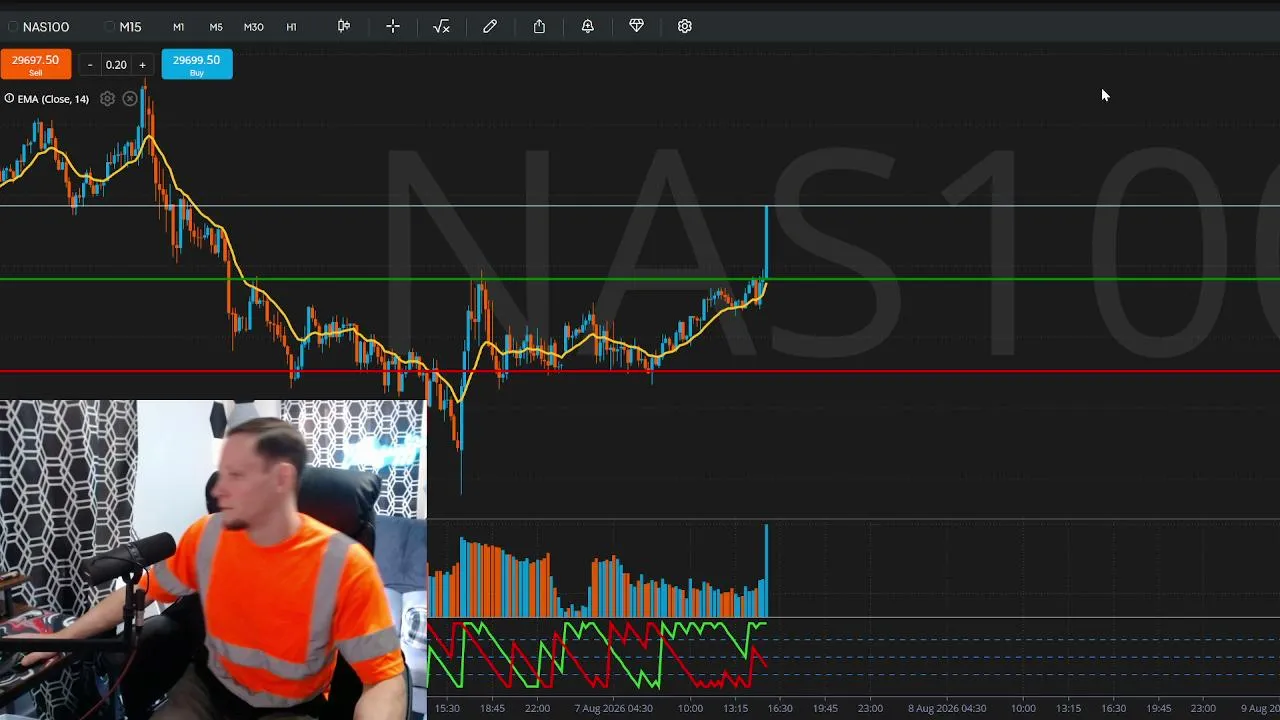Viewport: 1280px width, 720px height.
Task: Open the indicators formula menu
Action: [x=441, y=26]
